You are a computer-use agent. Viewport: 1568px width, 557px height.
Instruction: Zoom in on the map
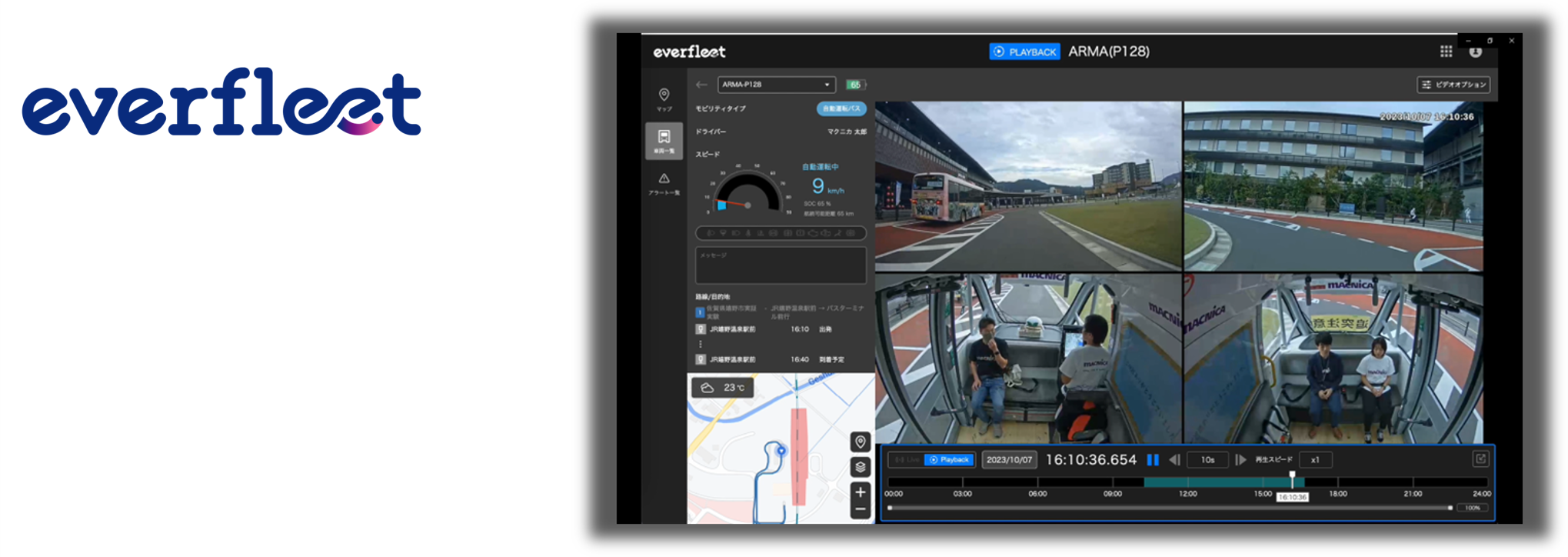pyautogui.click(x=861, y=492)
